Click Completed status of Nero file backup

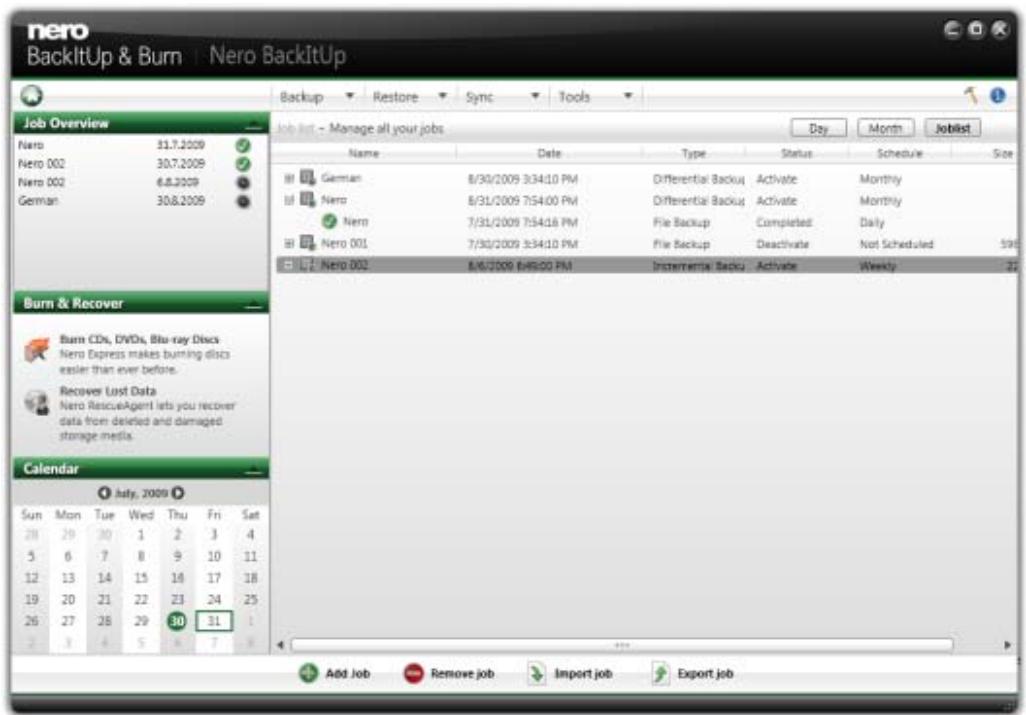[x=784, y=222]
